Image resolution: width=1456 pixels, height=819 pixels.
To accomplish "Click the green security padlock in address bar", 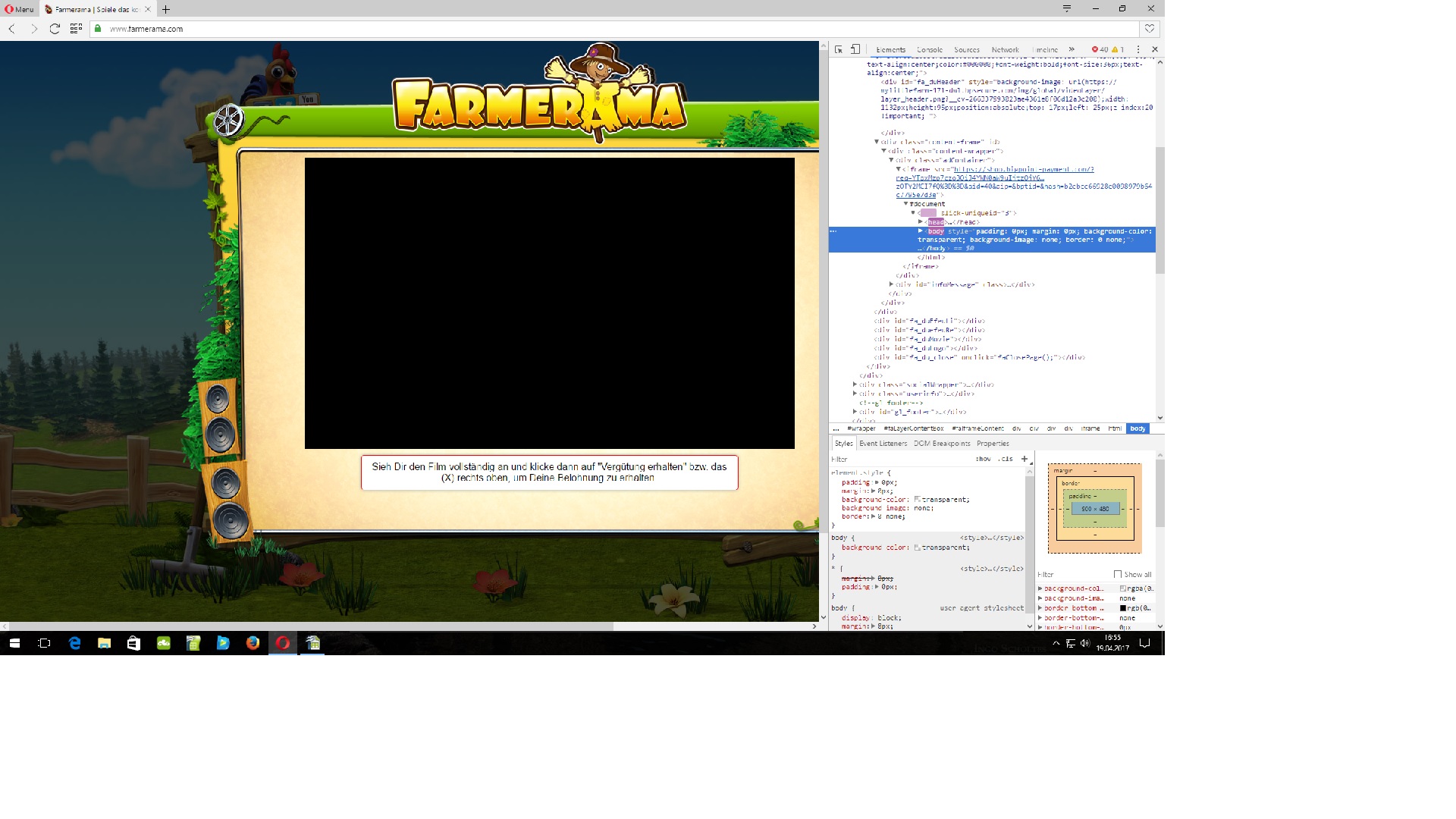I will pyautogui.click(x=98, y=29).
